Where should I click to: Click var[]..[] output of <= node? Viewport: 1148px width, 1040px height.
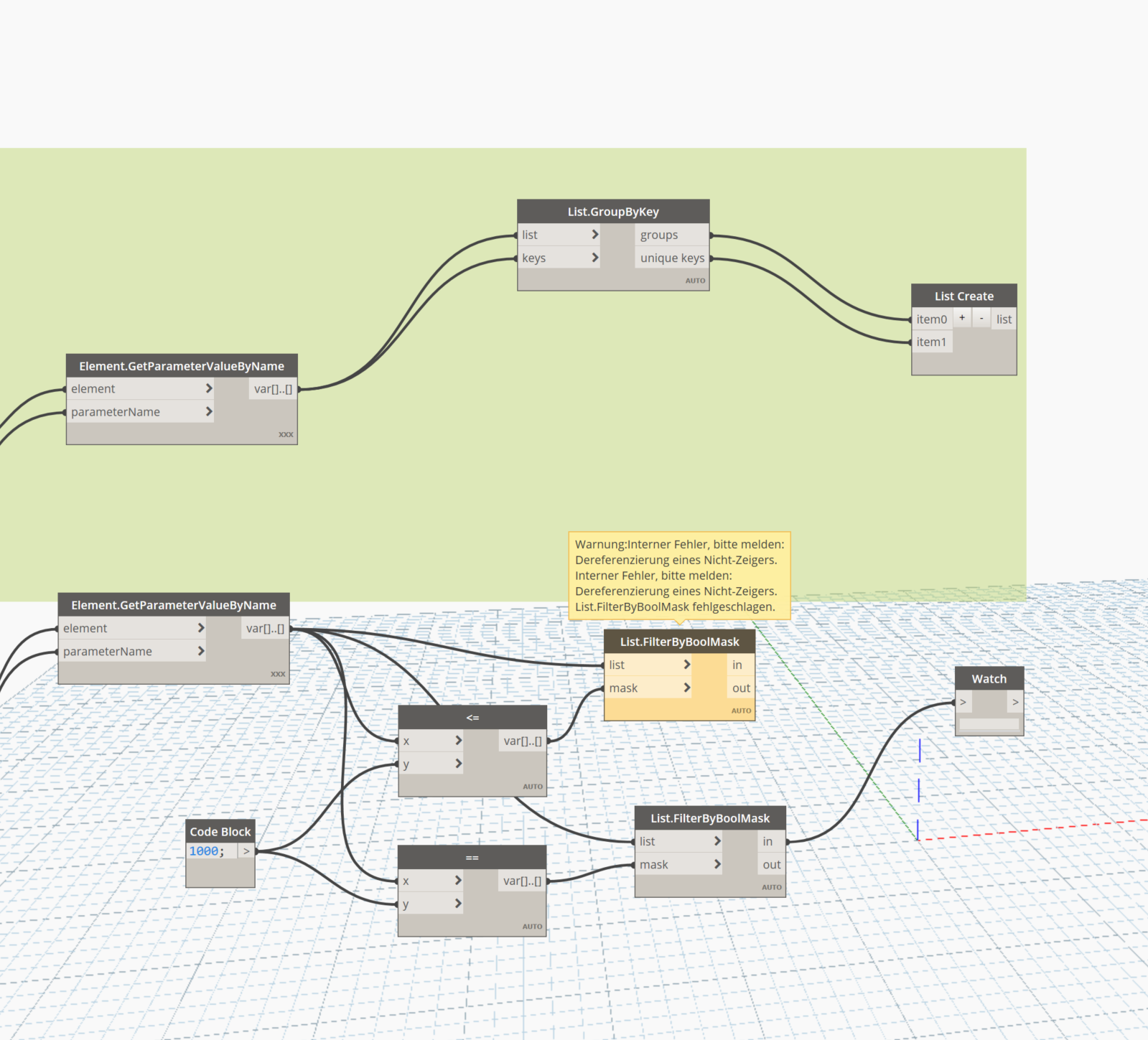coord(523,741)
